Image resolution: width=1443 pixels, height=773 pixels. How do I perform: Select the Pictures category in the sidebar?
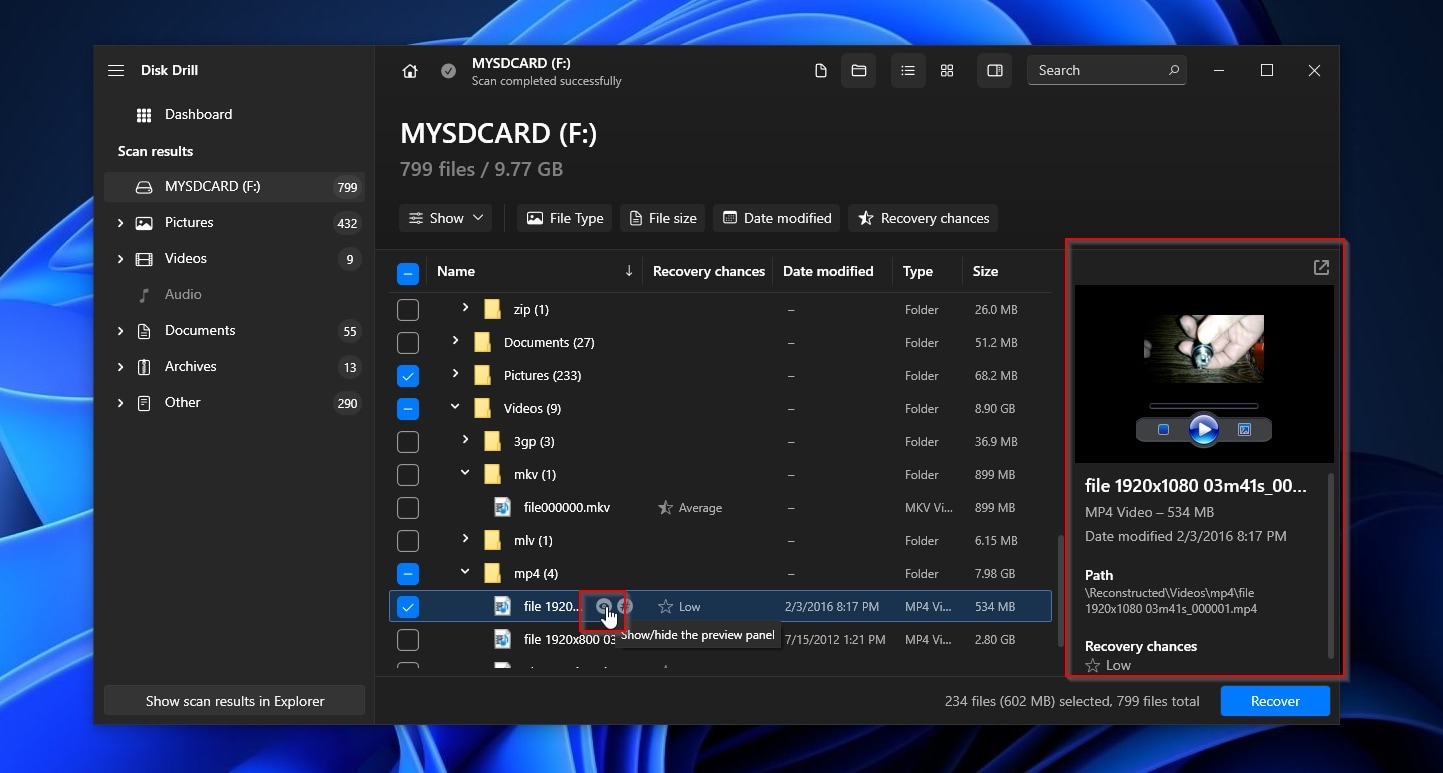coord(189,222)
